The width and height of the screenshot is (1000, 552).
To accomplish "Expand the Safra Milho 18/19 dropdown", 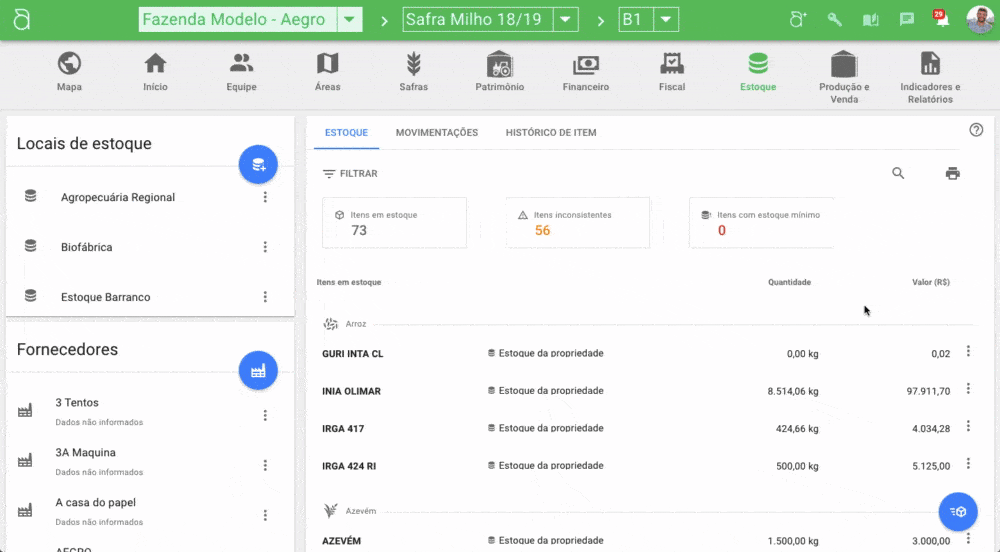I will 566,20.
